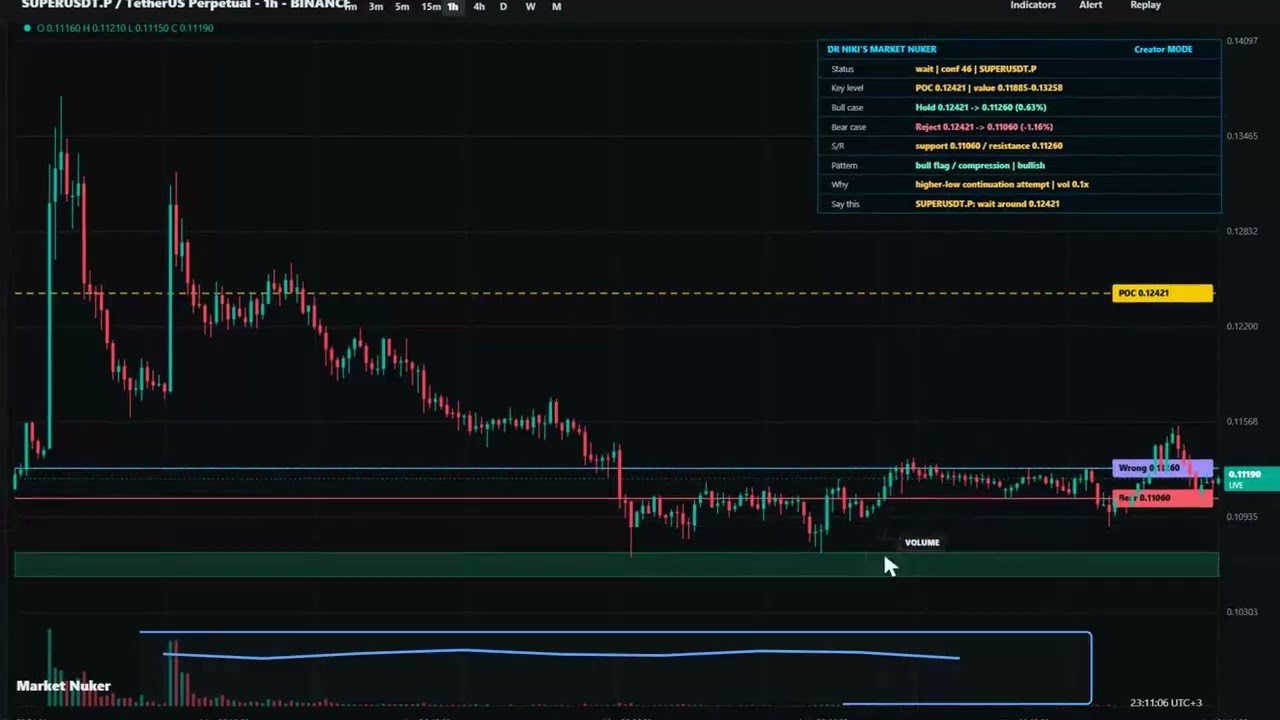The width and height of the screenshot is (1280, 720).
Task: Click the red Bear 0.11060 label
Action: point(1162,498)
